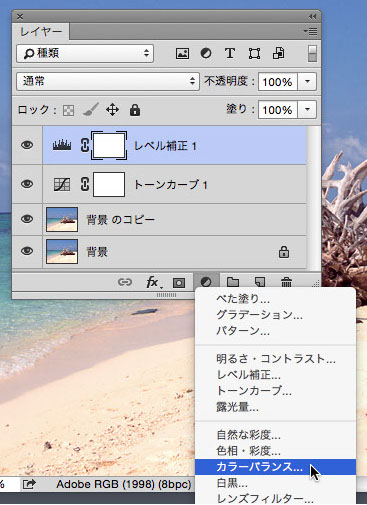
Task: Click the 背景 のコピー layer name
Action: [x=121, y=220]
